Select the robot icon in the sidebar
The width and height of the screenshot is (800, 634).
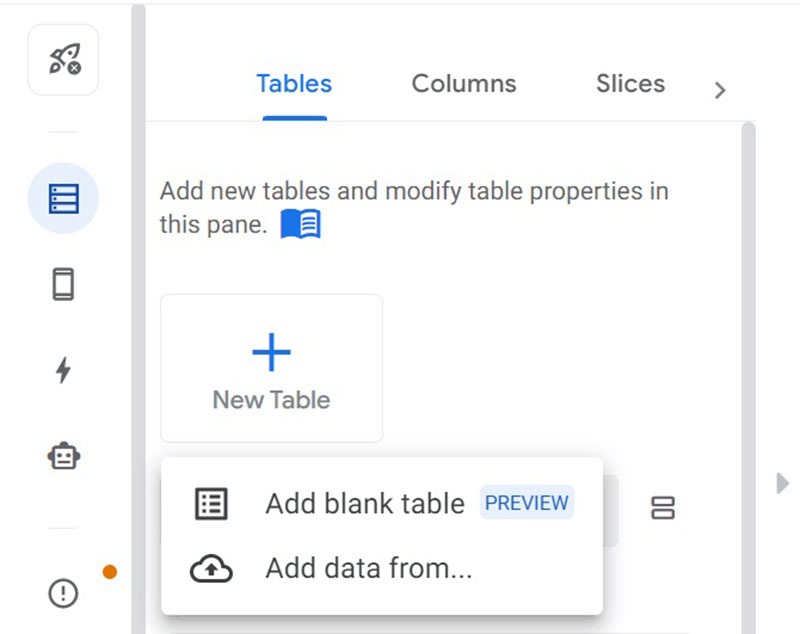pyautogui.click(x=63, y=457)
